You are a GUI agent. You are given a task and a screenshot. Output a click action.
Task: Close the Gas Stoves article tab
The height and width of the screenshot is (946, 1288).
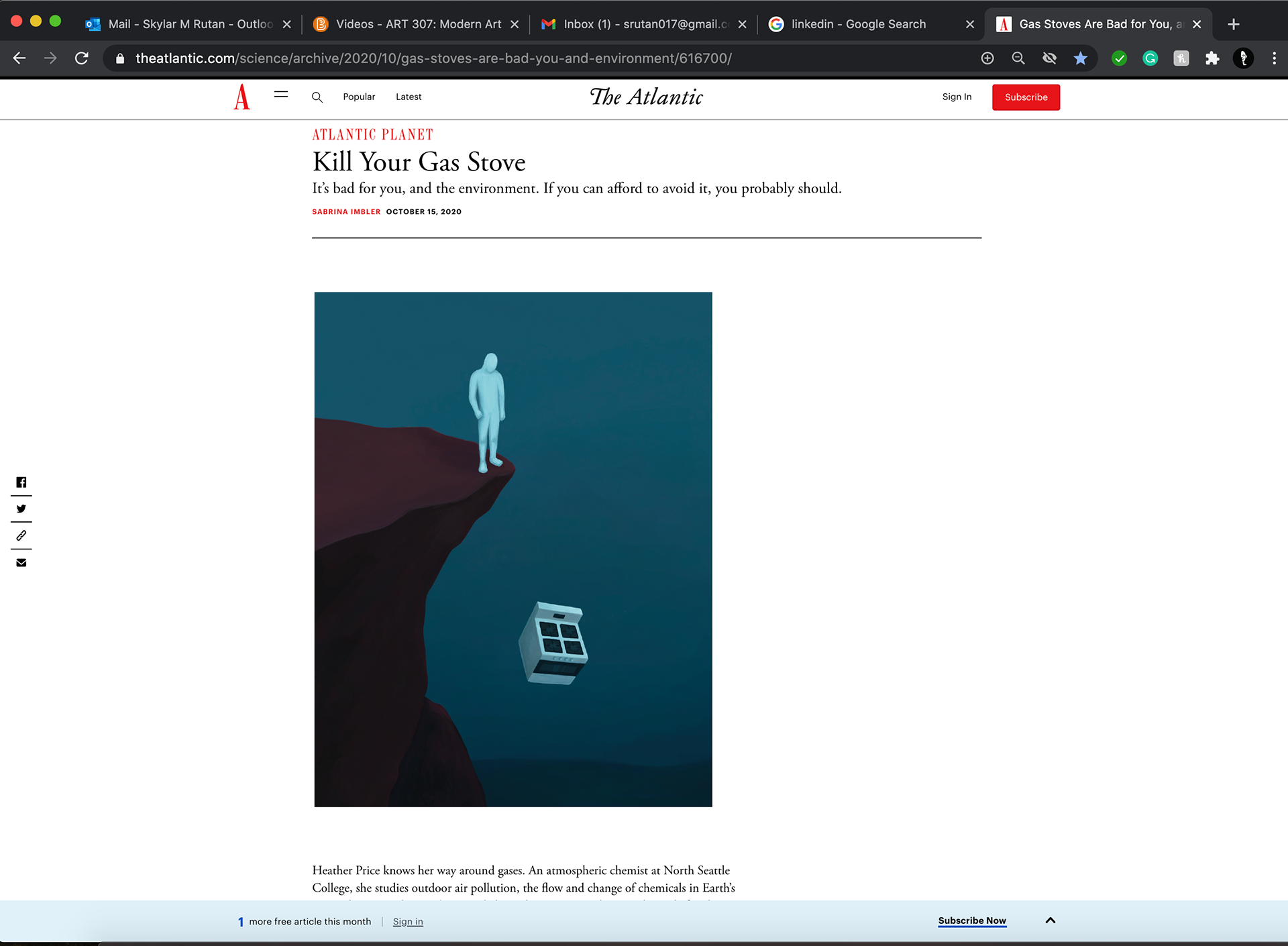[x=1197, y=24]
